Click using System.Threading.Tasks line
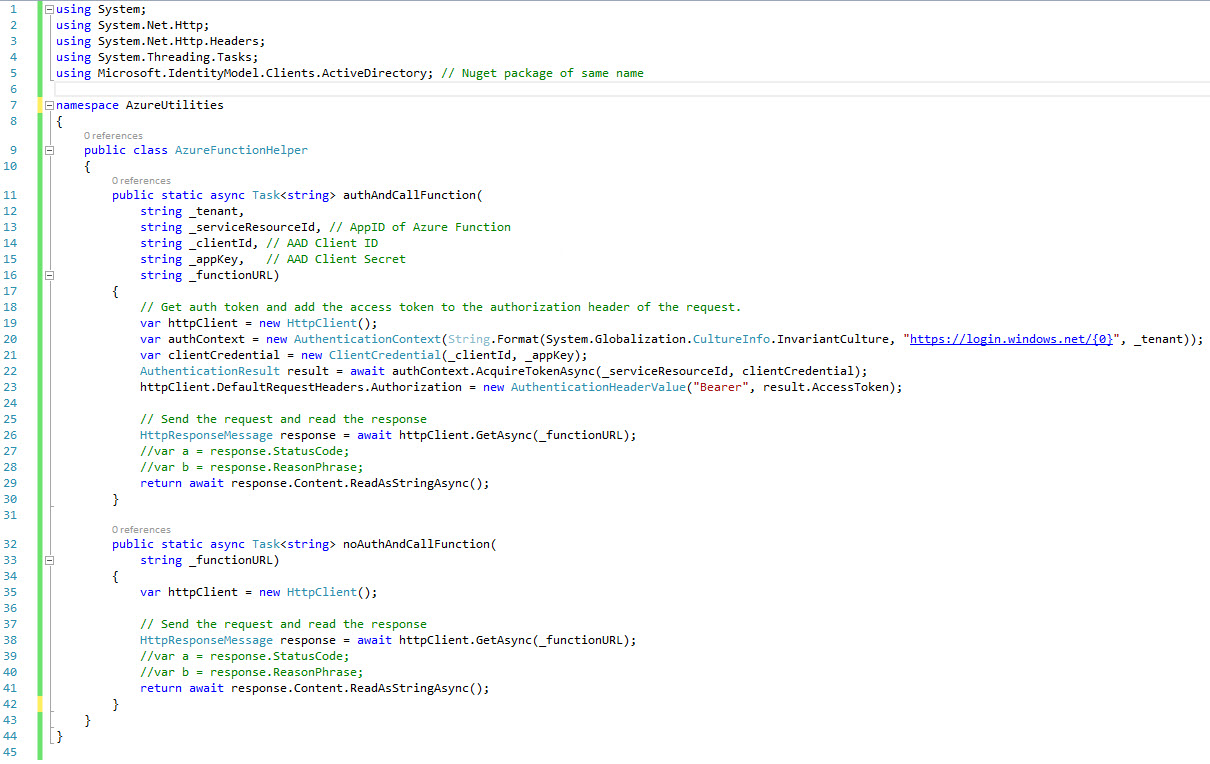1210x764 pixels. point(157,57)
